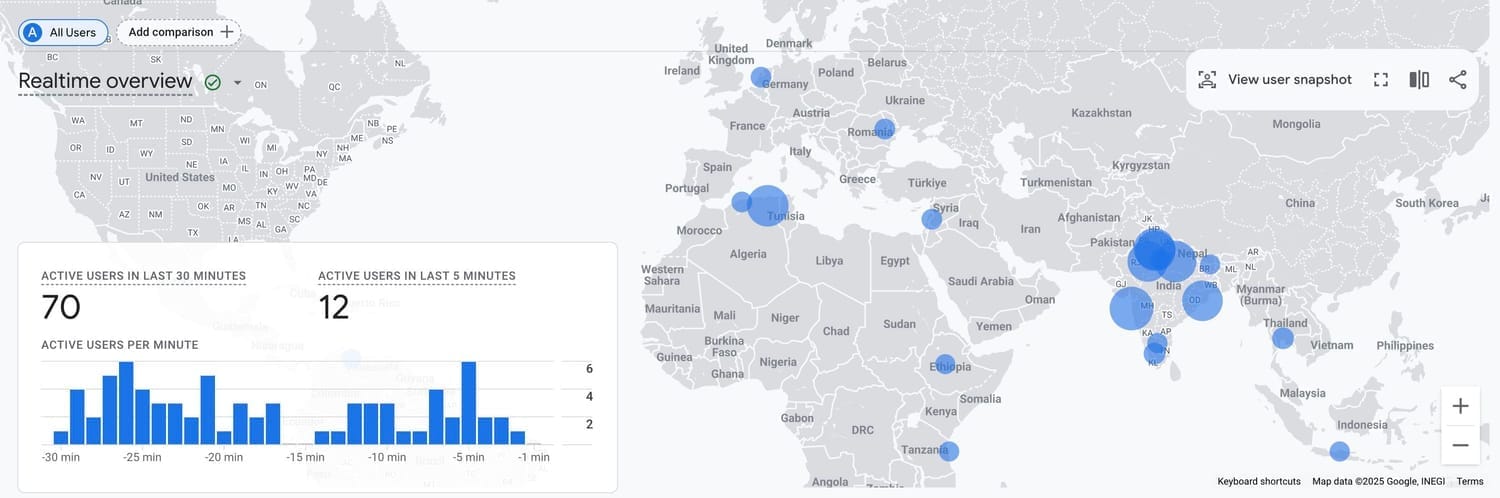1500x498 pixels.
Task: Click the All Users segment chip
Action: [63, 32]
